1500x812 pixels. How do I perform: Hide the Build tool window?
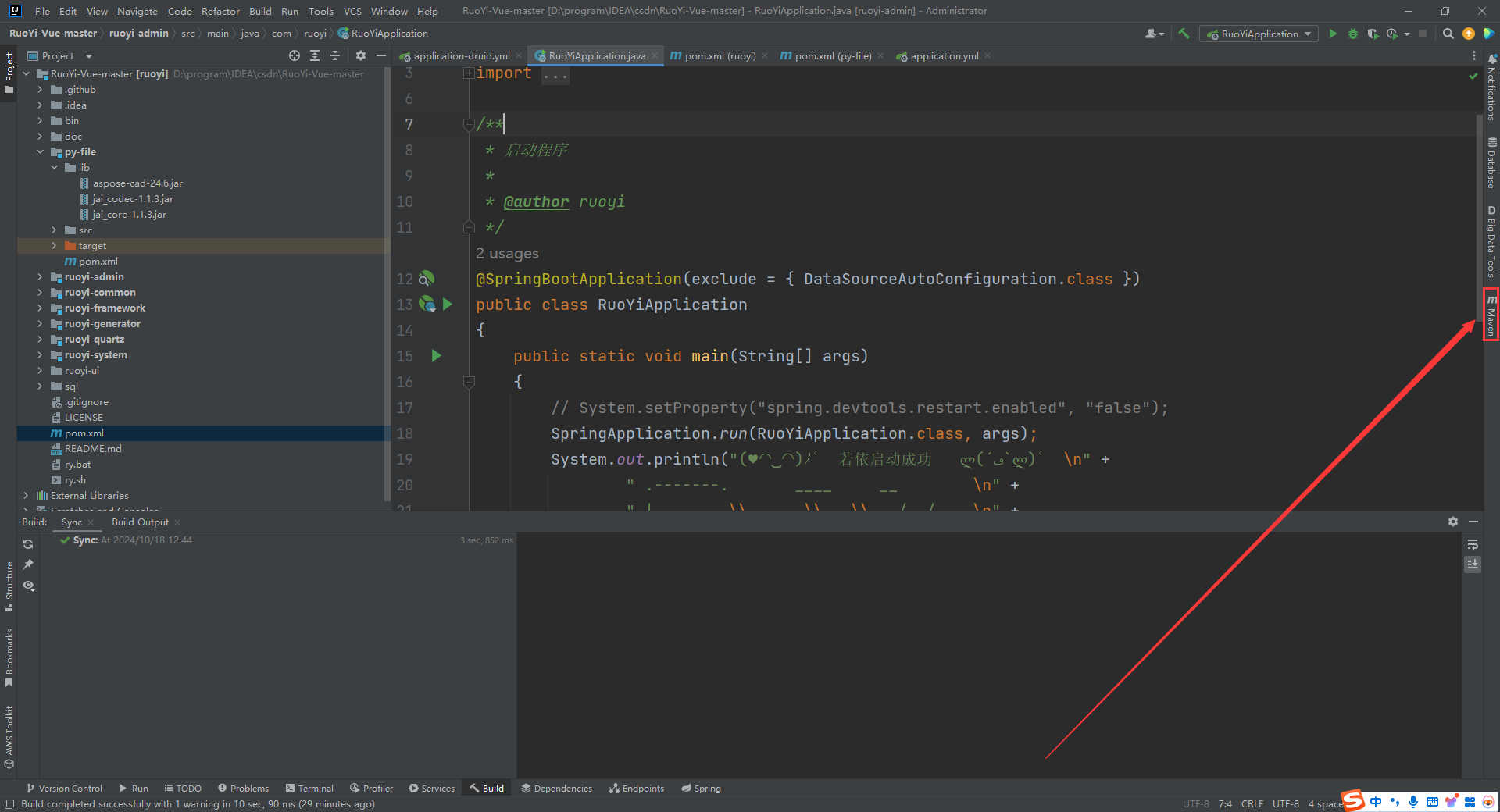click(x=1473, y=522)
